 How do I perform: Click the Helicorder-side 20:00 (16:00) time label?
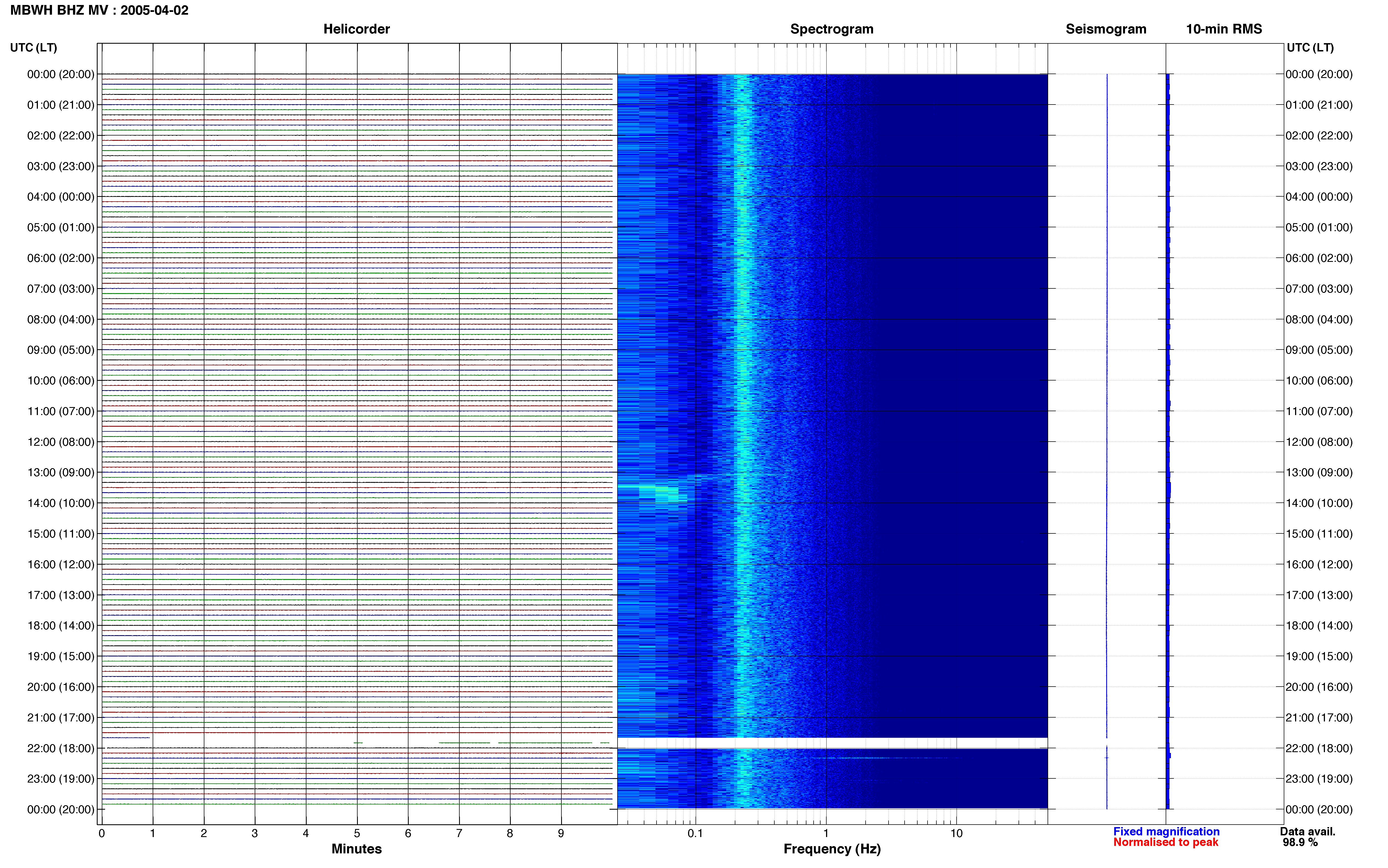(61, 687)
